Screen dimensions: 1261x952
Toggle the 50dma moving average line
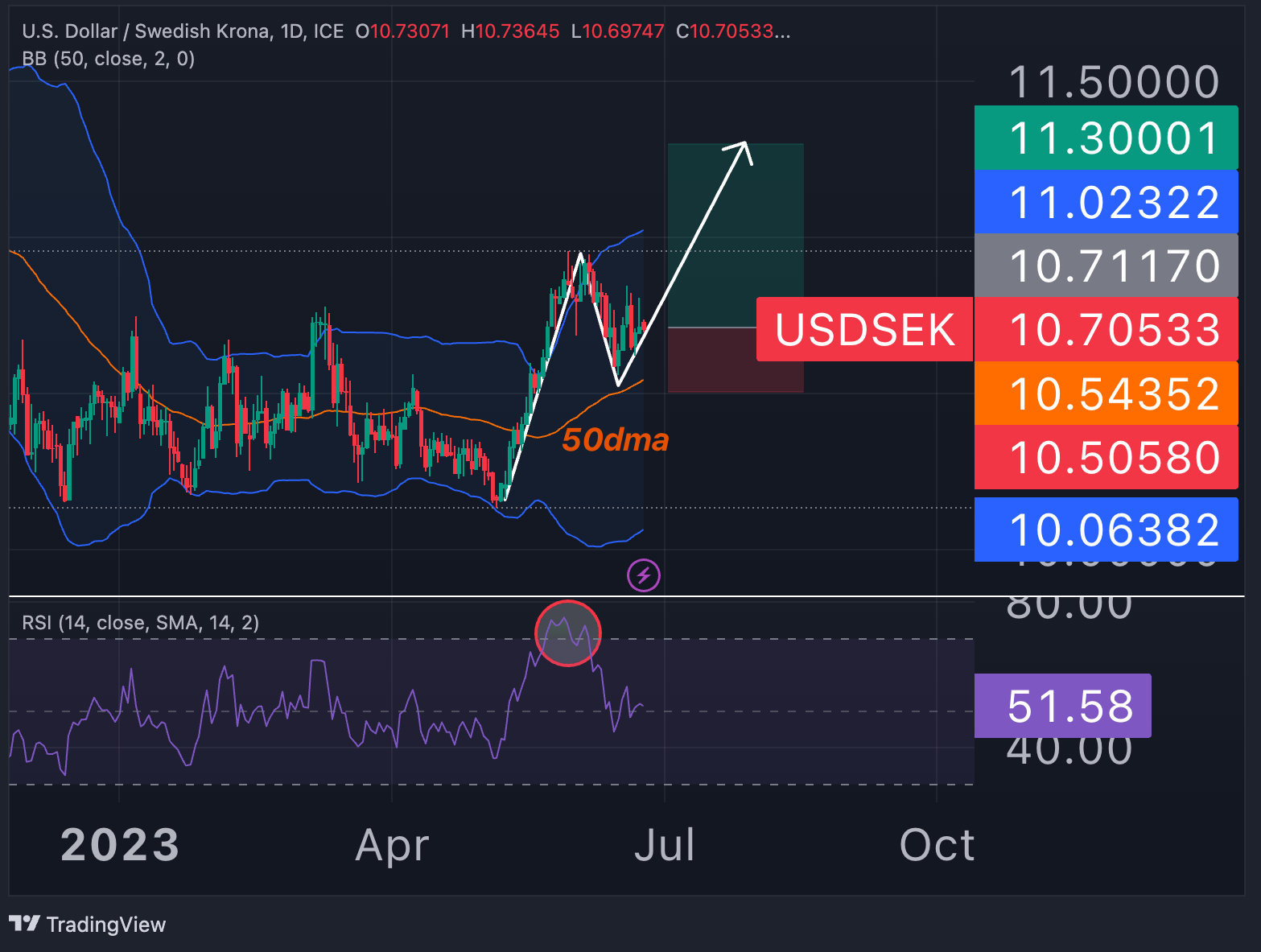point(615,440)
